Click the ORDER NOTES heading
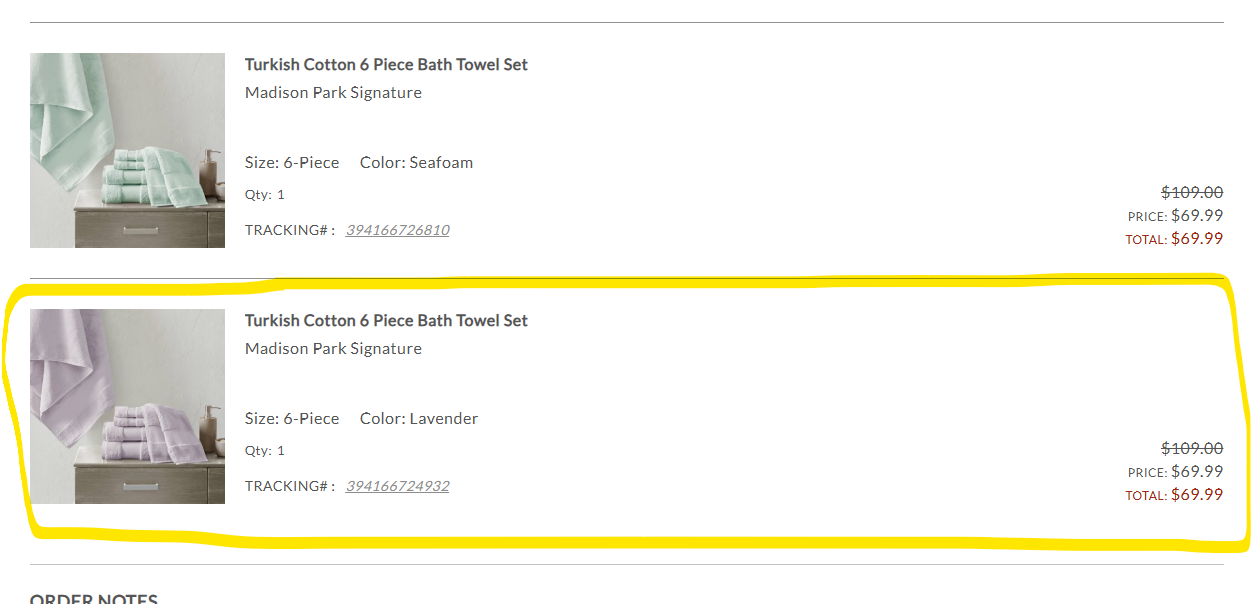1255x604 pixels. coord(94,598)
